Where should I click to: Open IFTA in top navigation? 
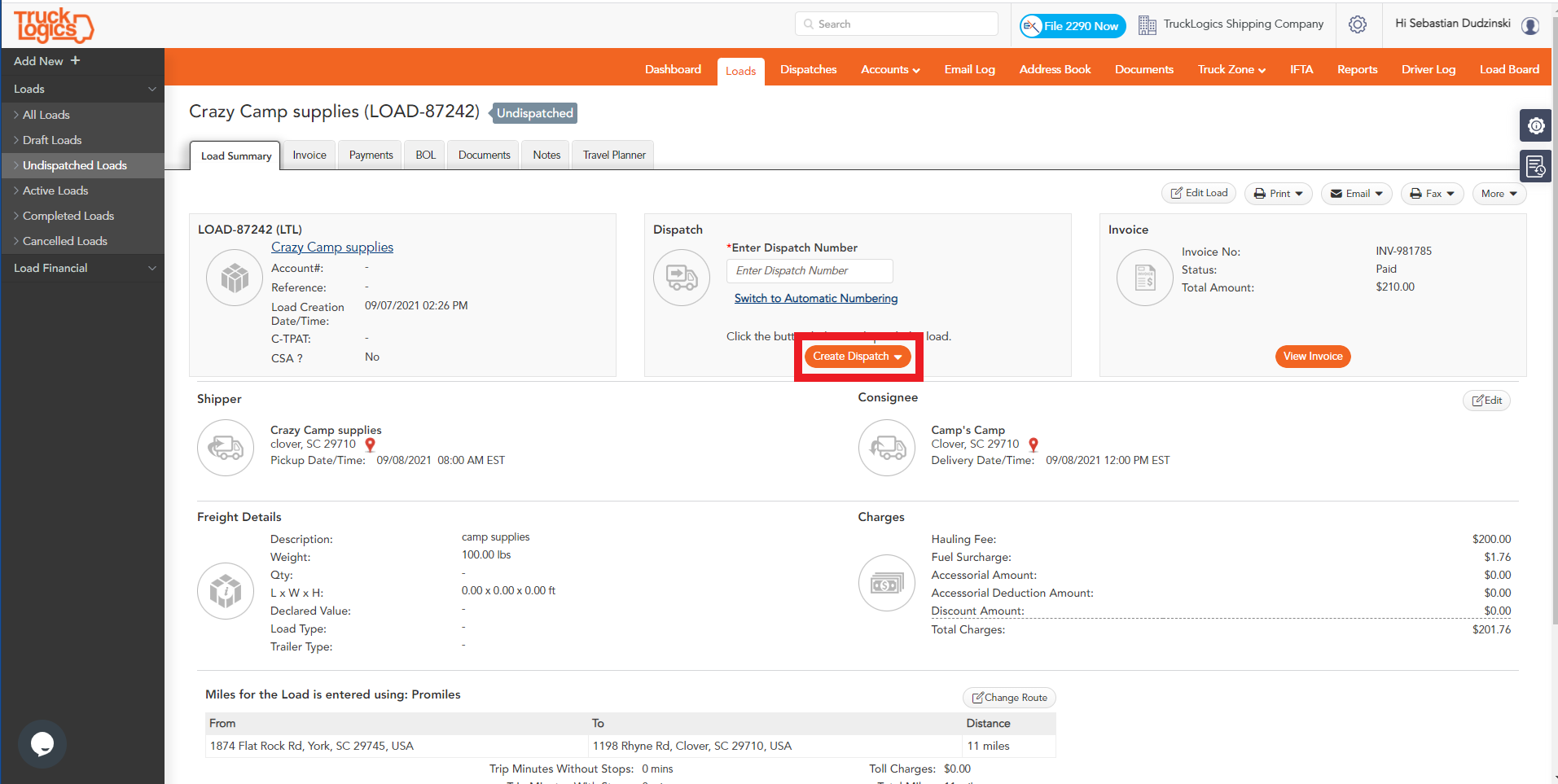(x=1301, y=69)
